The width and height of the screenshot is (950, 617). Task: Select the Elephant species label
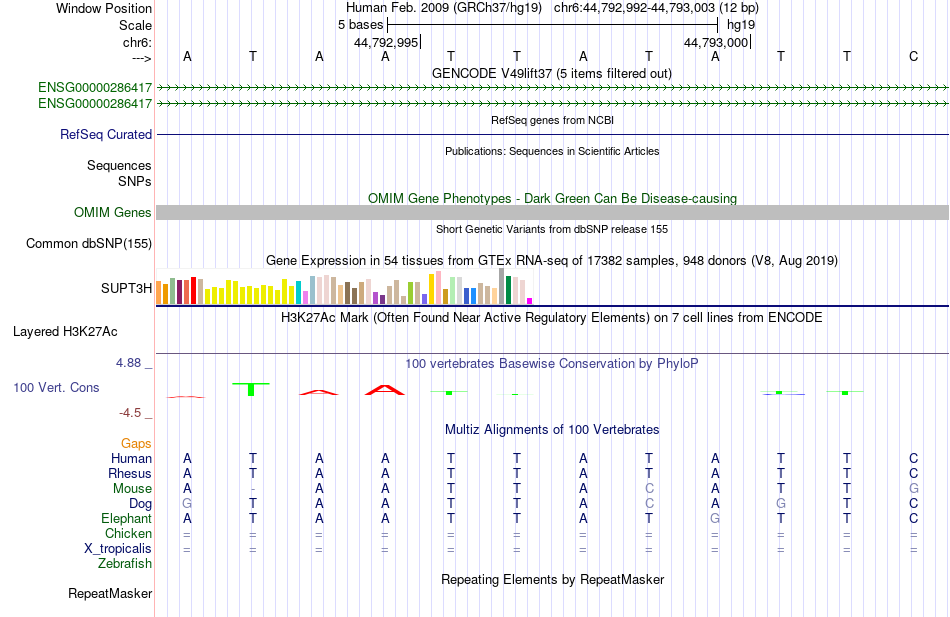pyautogui.click(x=126, y=518)
